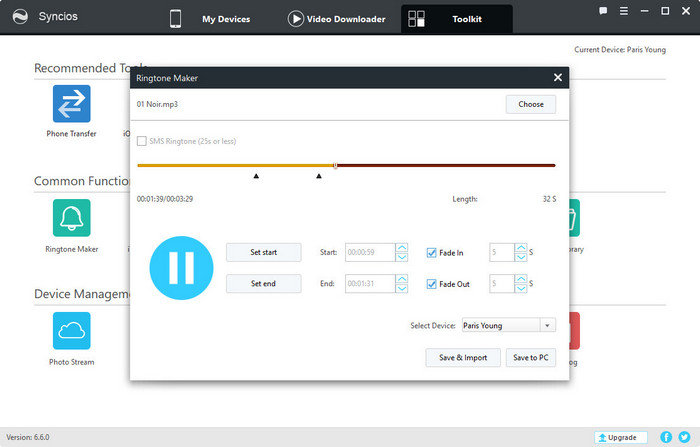Click the My Devices phone icon
700x447 pixels.
click(175, 19)
